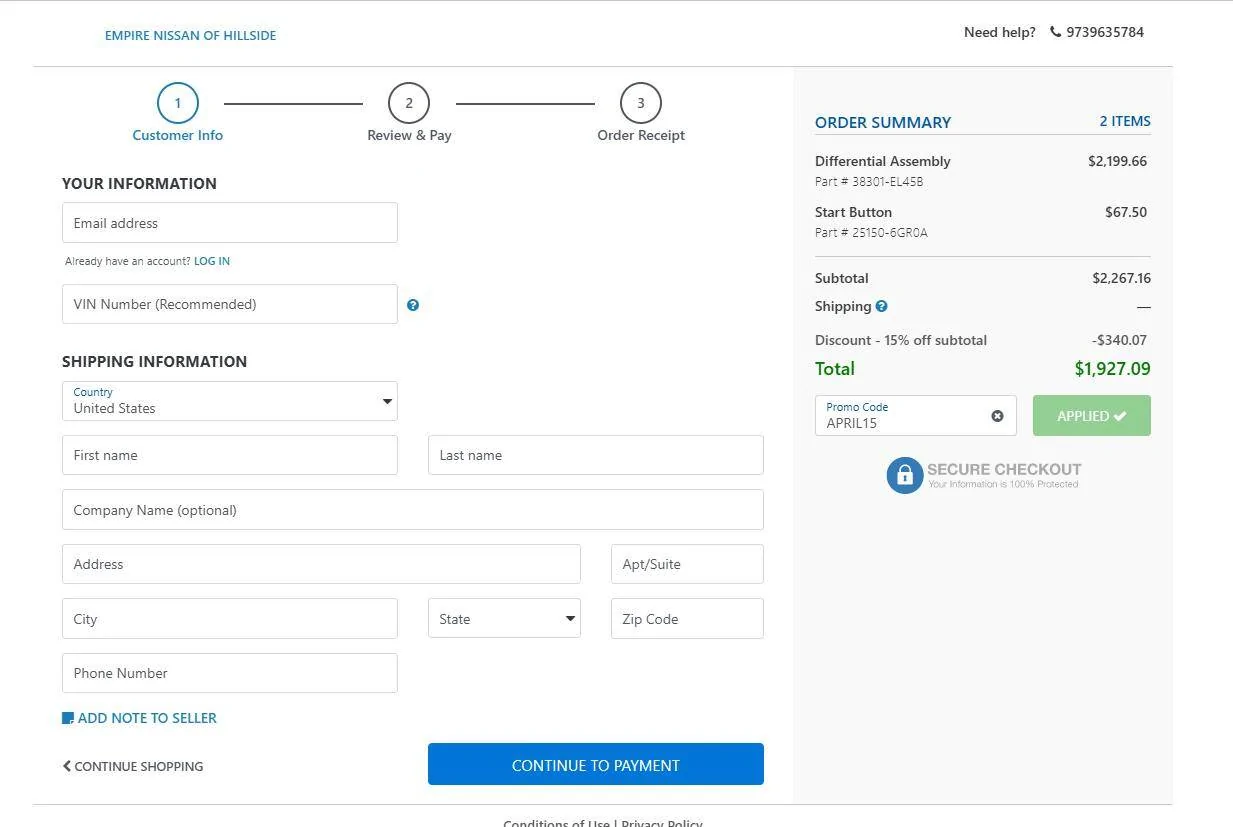
Task: Click Start Button item name
Action: (853, 212)
